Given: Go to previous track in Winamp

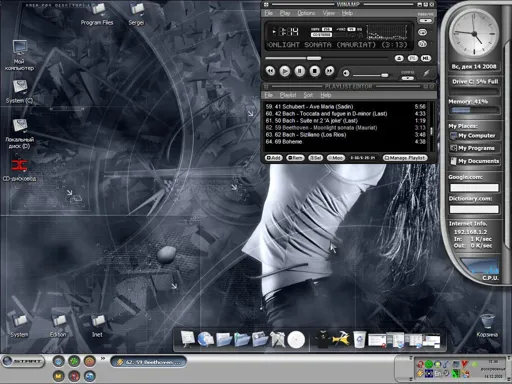Looking at the screenshot, I should [270, 71].
